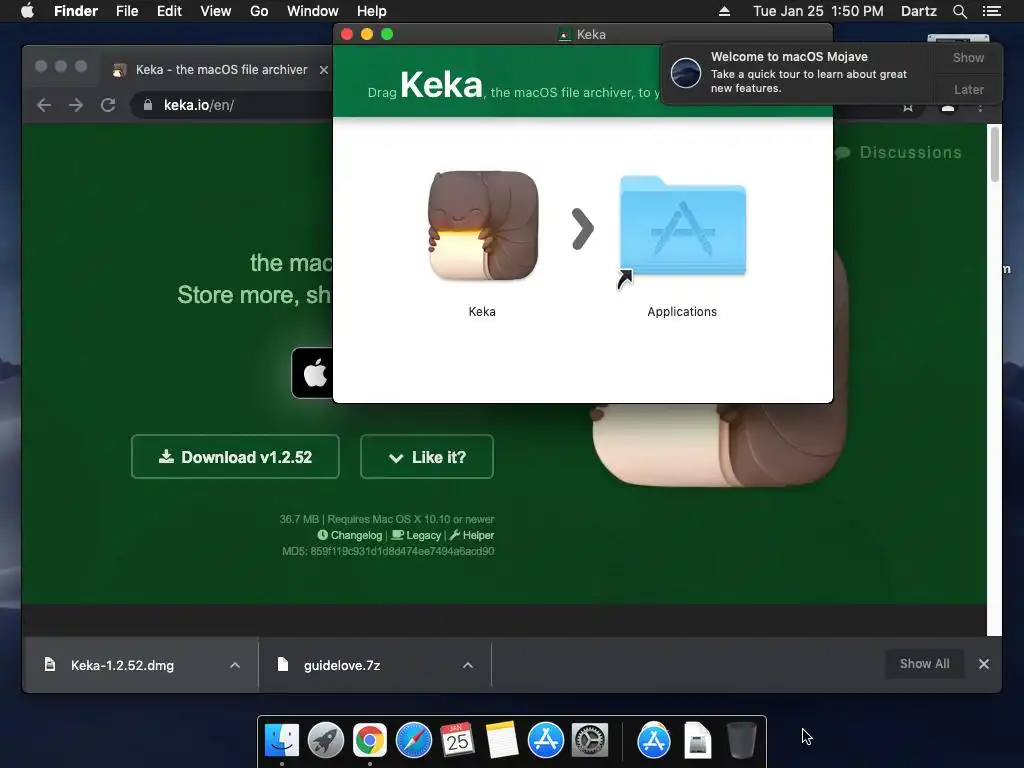Image resolution: width=1024 pixels, height=768 pixels.
Task: Click the Keka-1.2.52.dmg file icon
Action: [x=50, y=665]
